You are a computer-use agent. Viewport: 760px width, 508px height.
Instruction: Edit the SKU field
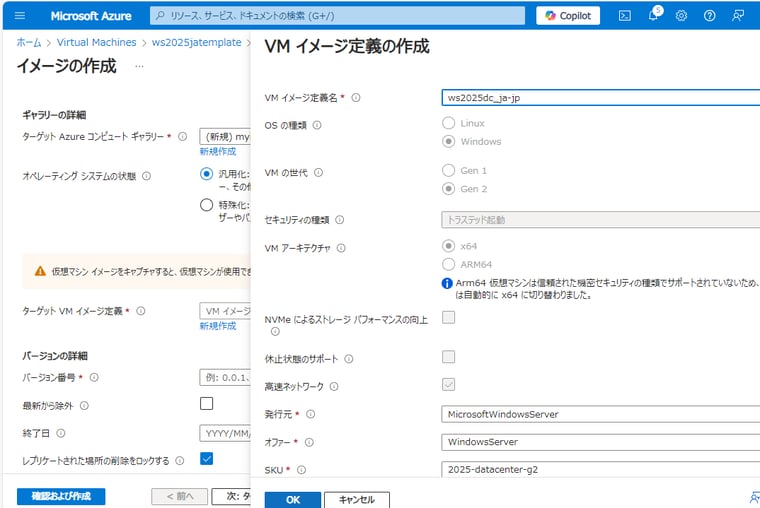601,469
